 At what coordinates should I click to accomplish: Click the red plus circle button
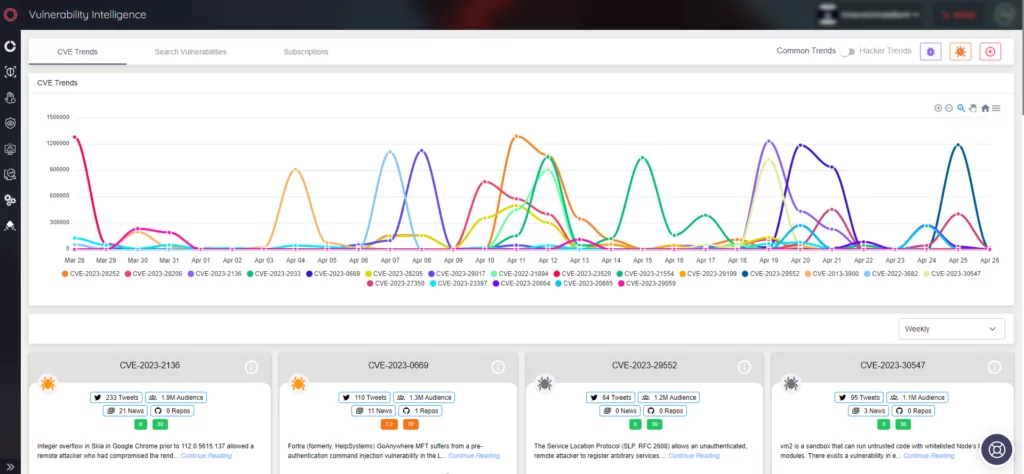click(x=990, y=52)
